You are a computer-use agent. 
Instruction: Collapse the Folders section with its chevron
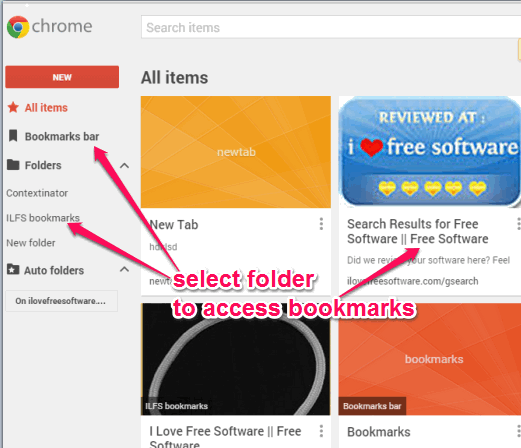point(124,165)
